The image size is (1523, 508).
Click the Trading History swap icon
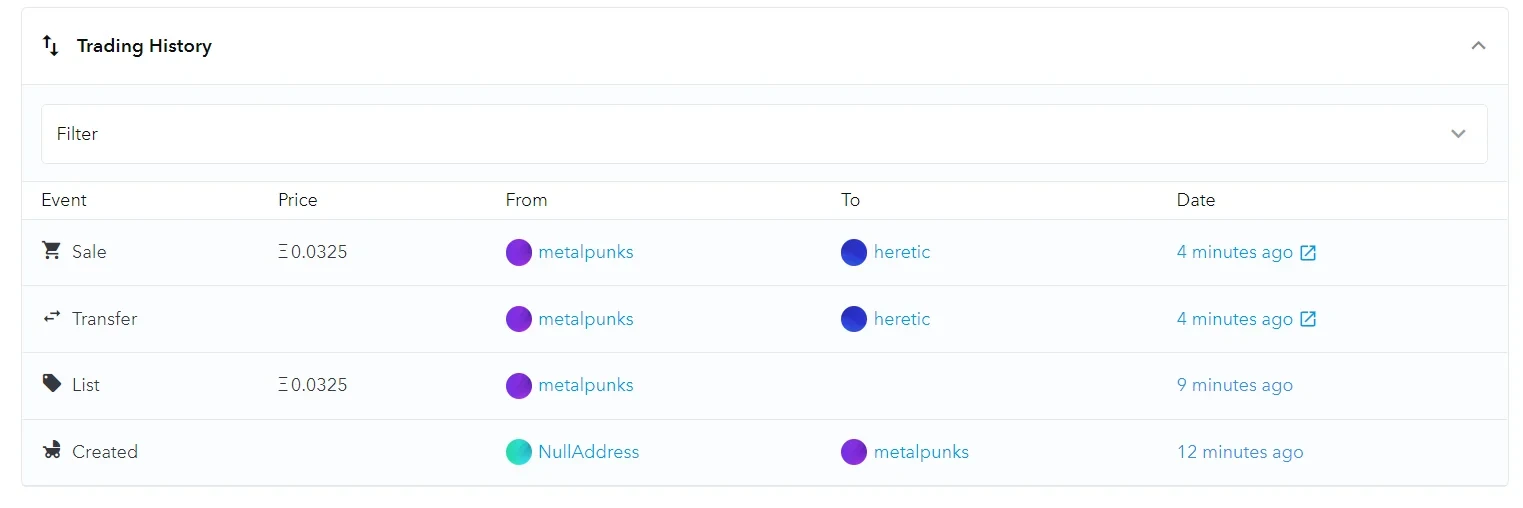pyautogui.click(x=51, y=46)
